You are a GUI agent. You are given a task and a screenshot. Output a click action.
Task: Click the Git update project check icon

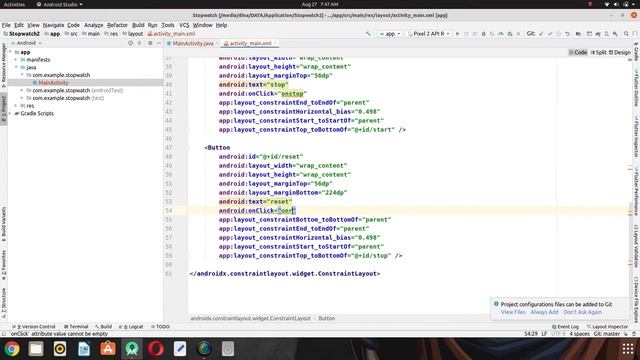(x=541, y=34)
